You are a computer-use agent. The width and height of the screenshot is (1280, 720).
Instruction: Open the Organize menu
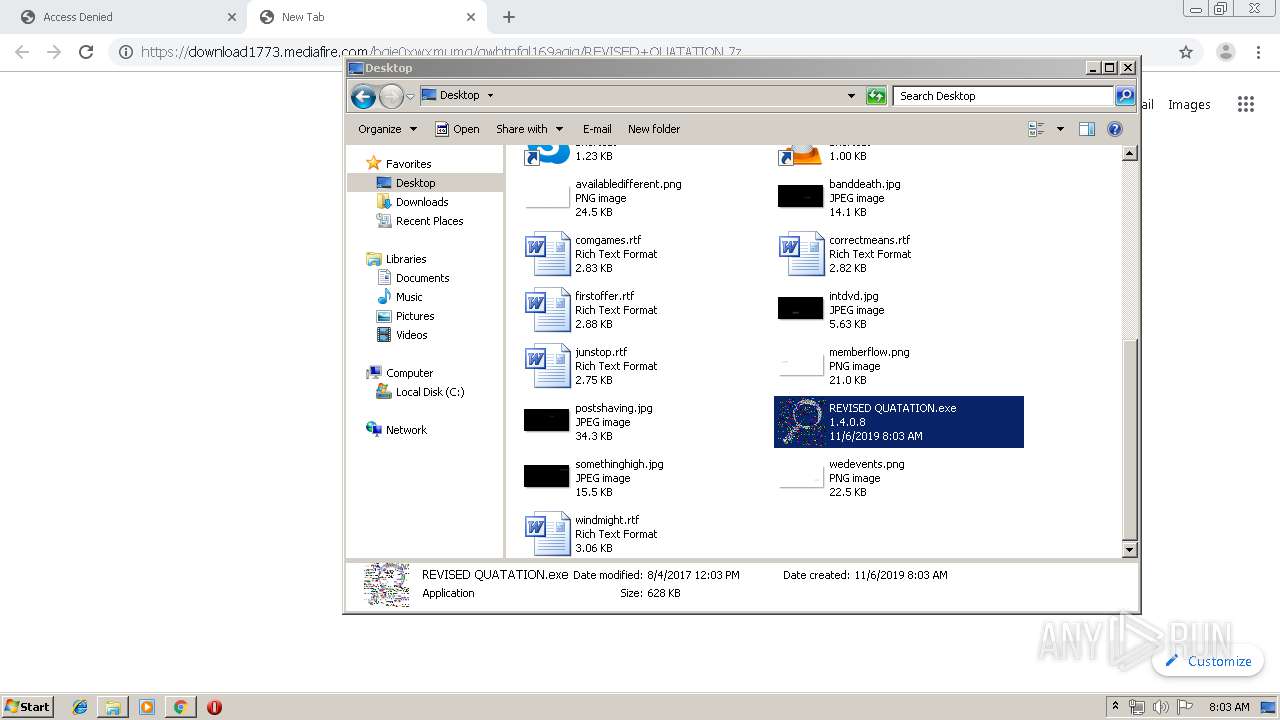click(x=388, y=129)
